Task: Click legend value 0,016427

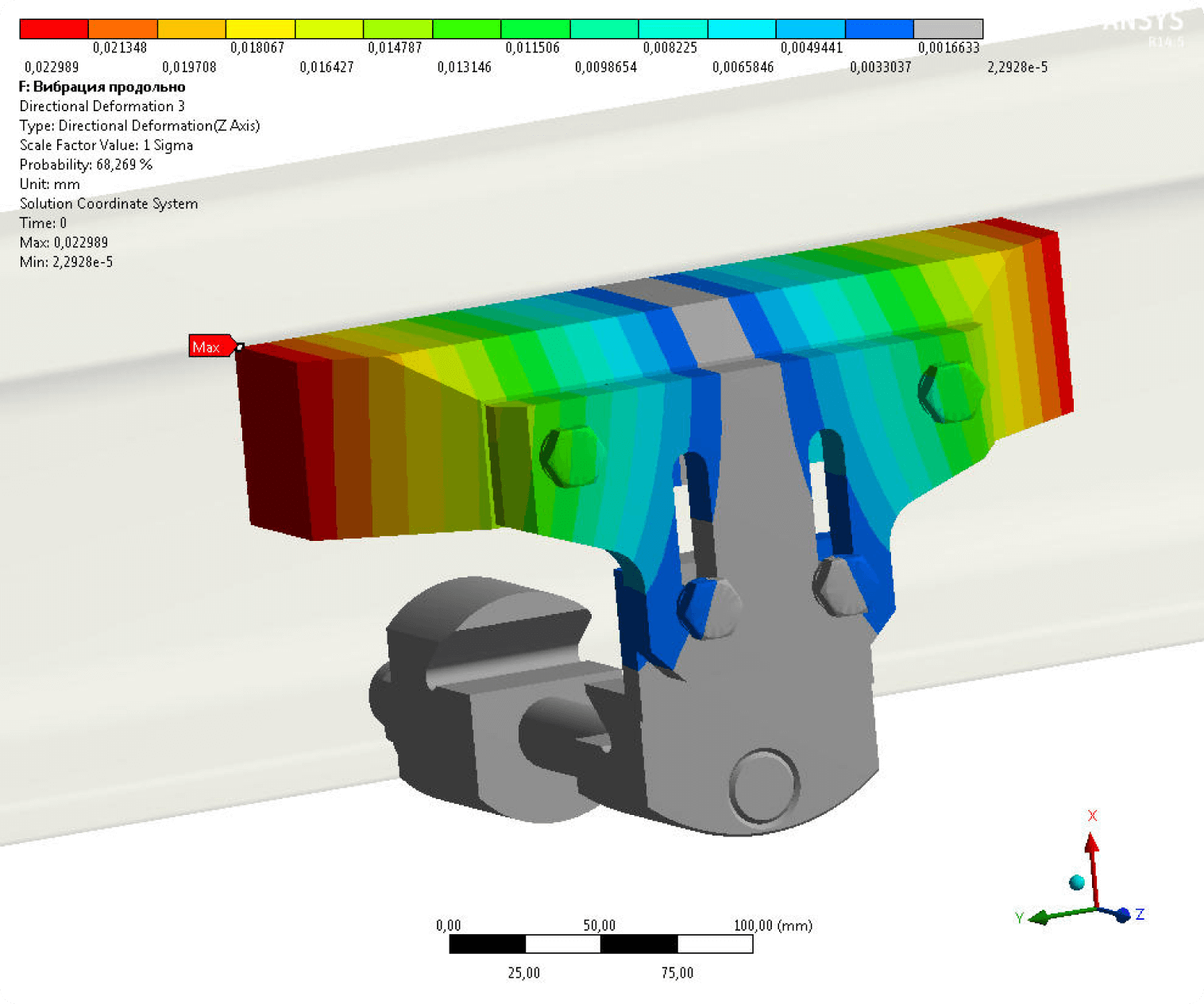Action: pyautogui.click(x=326, y=68)
